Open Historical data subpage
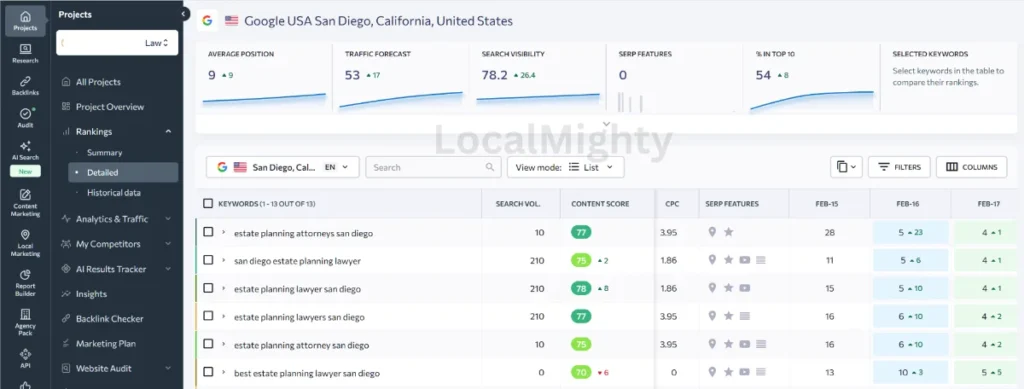The image size is (1024, 389). (x=114, y=193)
